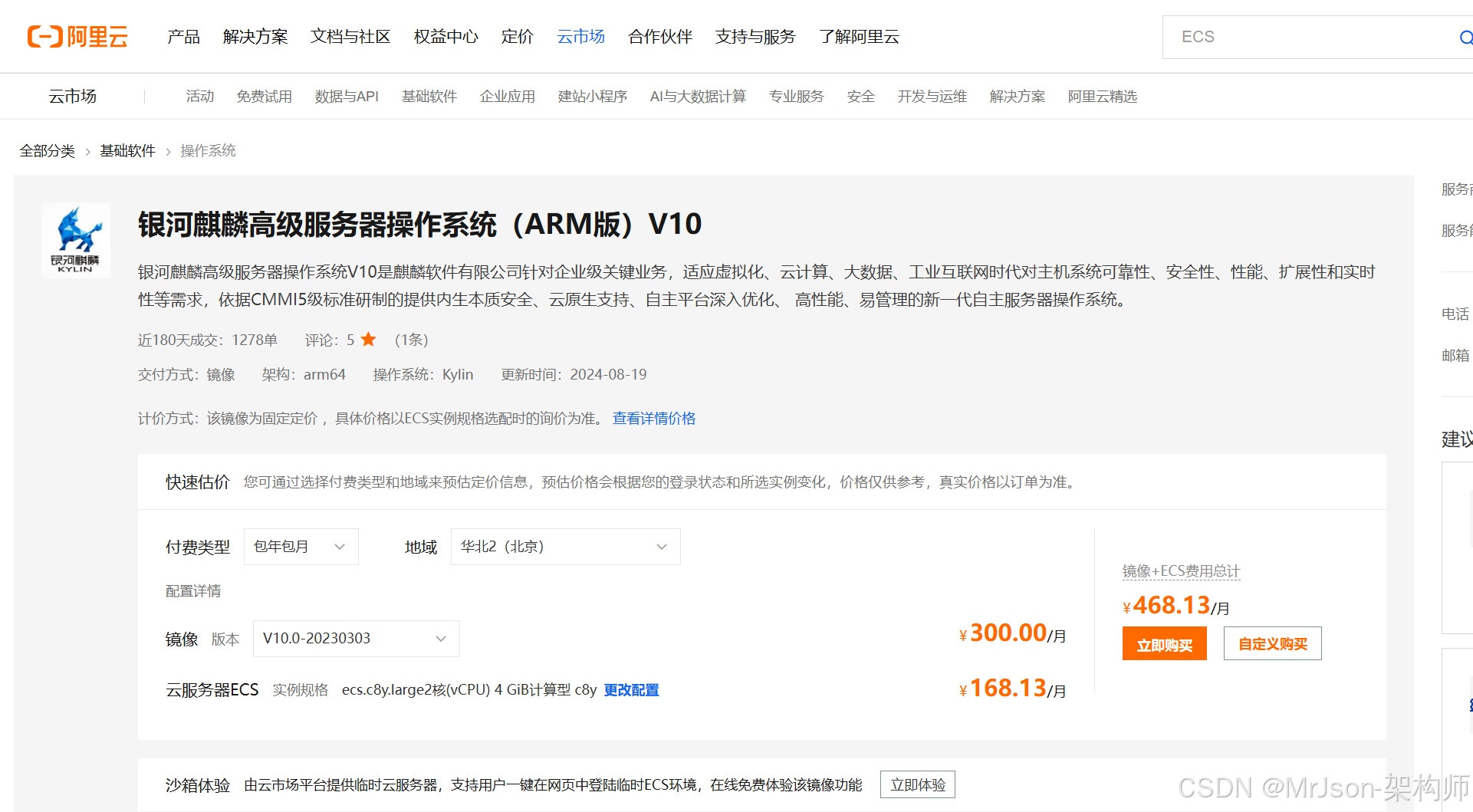Click the search magnifier icon
Image resolution: width=1473 pixels, height=812 pixels.
point(1465,37)
